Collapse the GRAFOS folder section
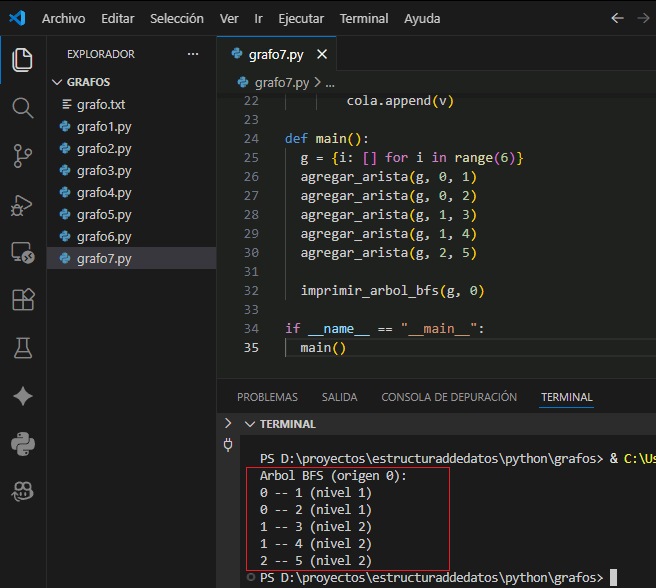This screenshot has width=656, height=588. (56, 82)
